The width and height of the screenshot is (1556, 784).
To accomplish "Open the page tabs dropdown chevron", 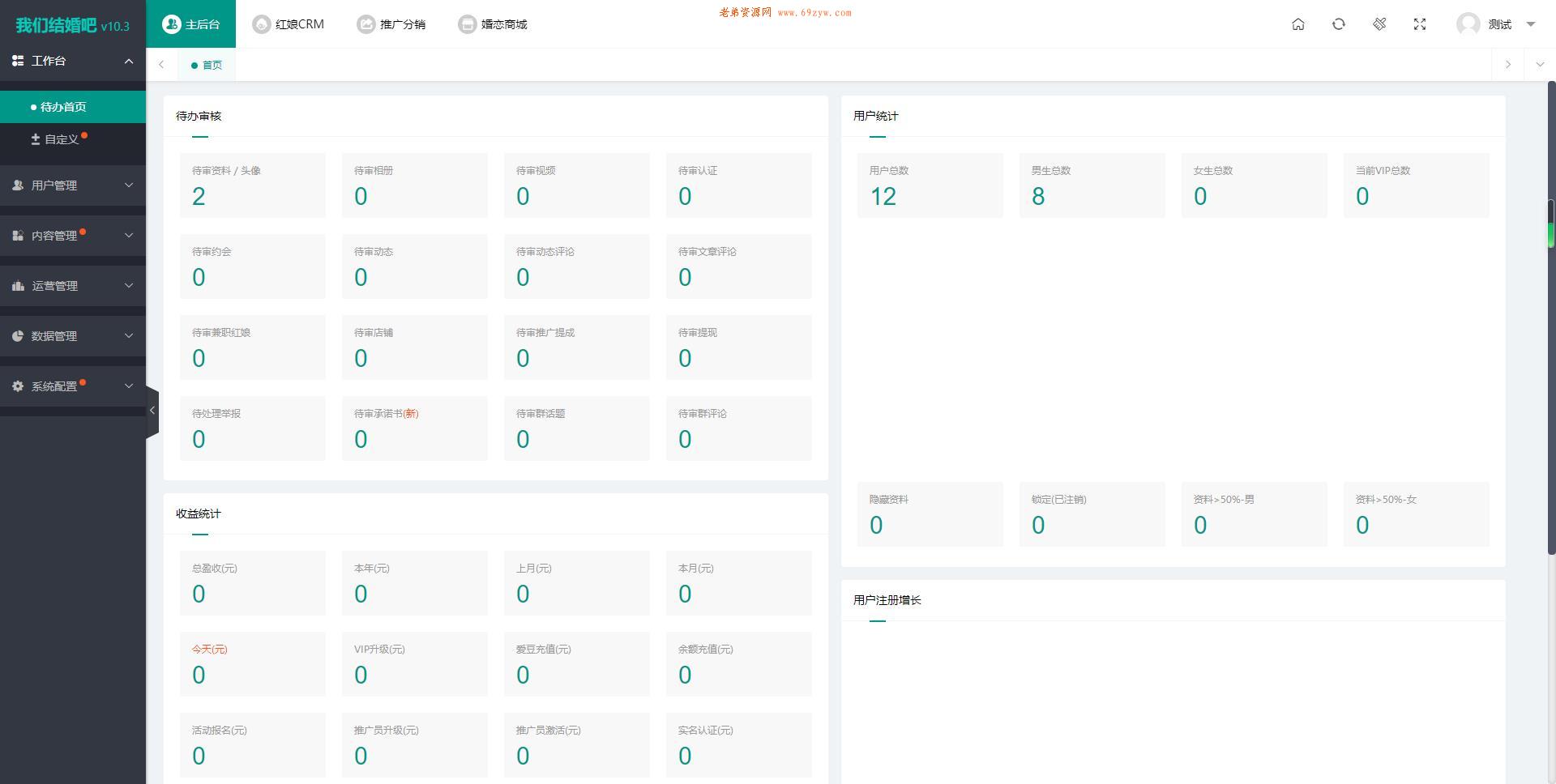I will [1540, 65].
